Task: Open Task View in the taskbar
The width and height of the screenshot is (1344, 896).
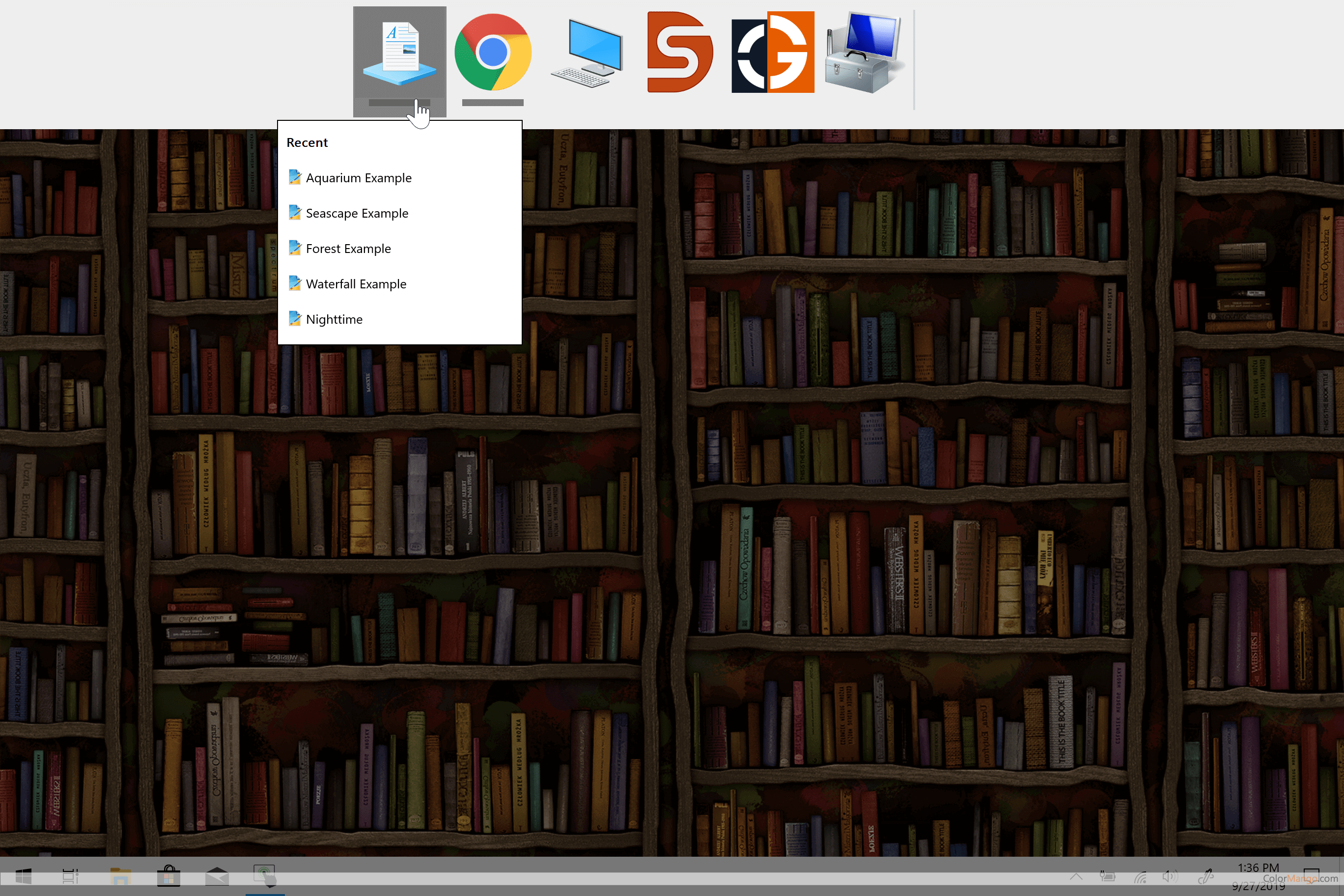Action: pyautogui.click(x=70, y=876)
